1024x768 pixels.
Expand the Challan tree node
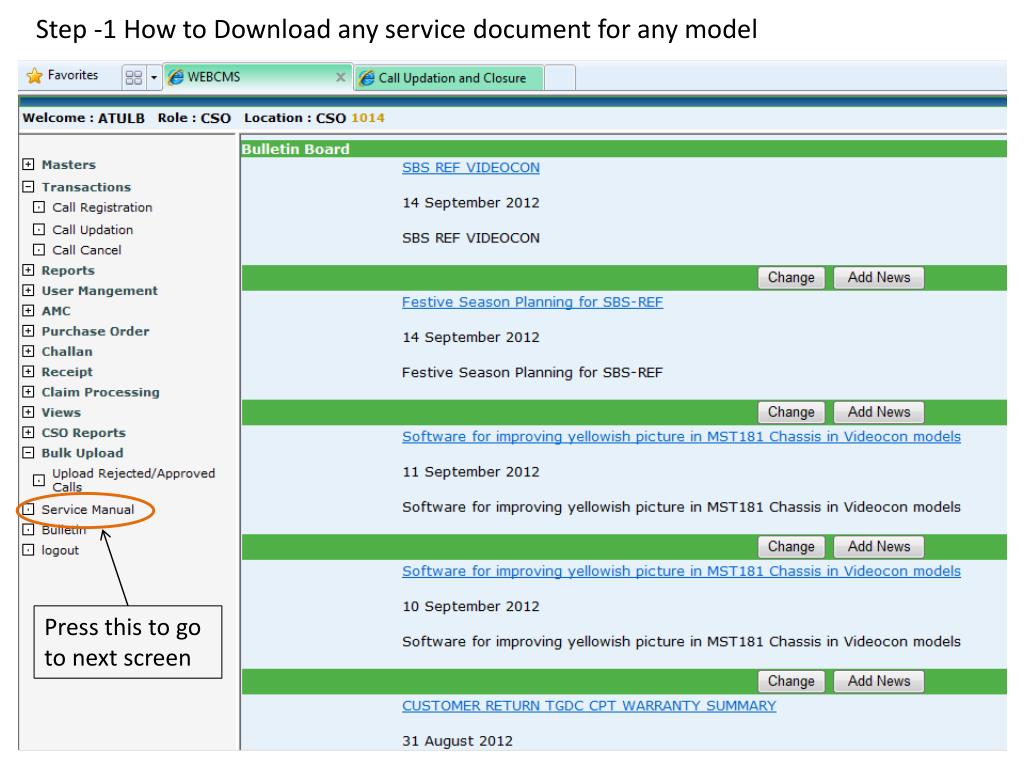point(28,351)
